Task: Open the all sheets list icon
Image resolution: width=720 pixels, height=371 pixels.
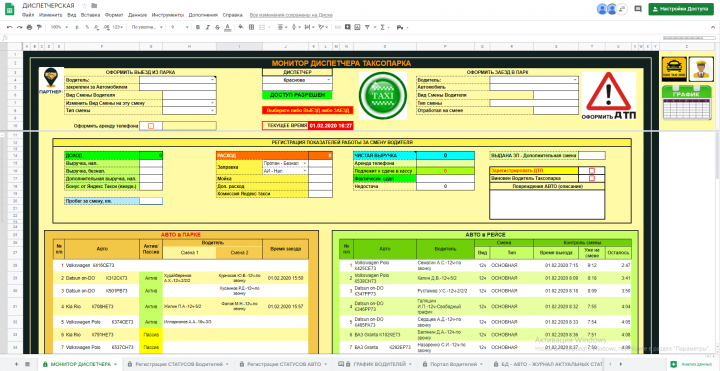Action: coord(27,364)
